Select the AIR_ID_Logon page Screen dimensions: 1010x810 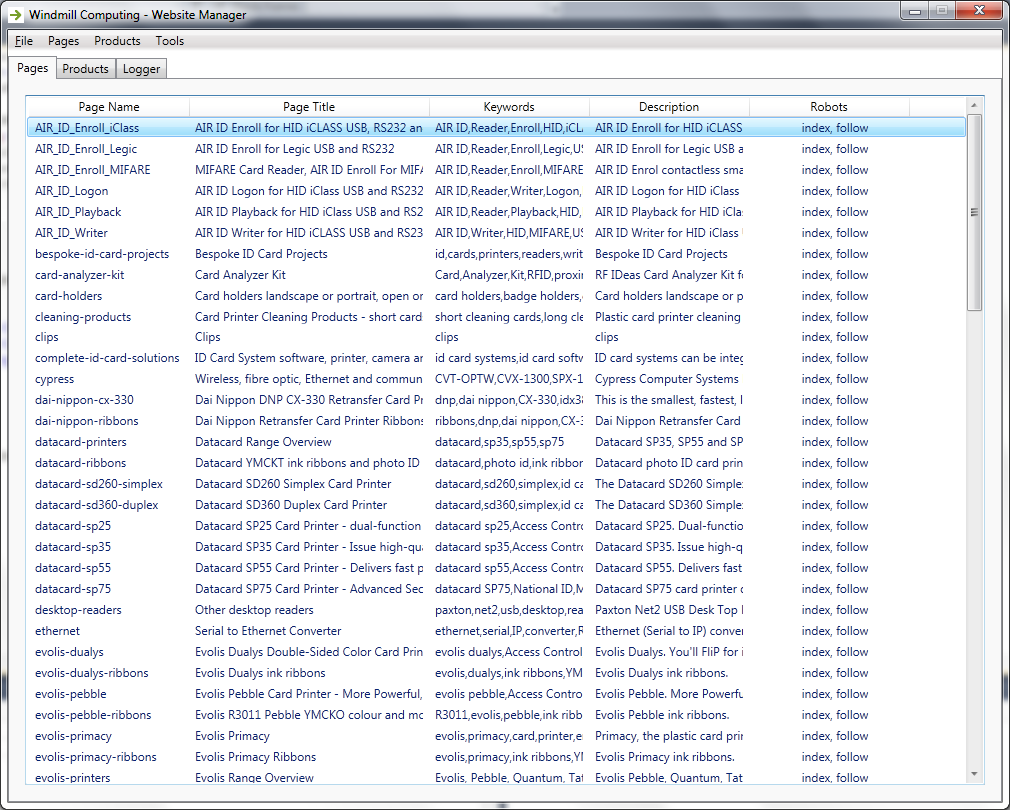tap(71, 191)
